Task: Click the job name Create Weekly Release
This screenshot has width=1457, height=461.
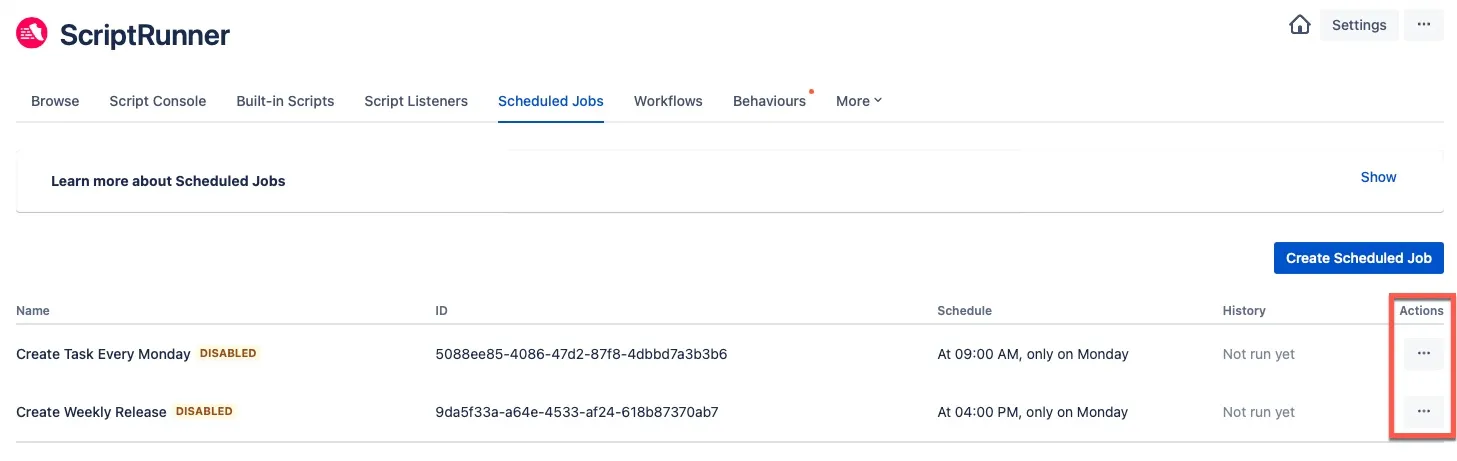Action: coord(91,412)
